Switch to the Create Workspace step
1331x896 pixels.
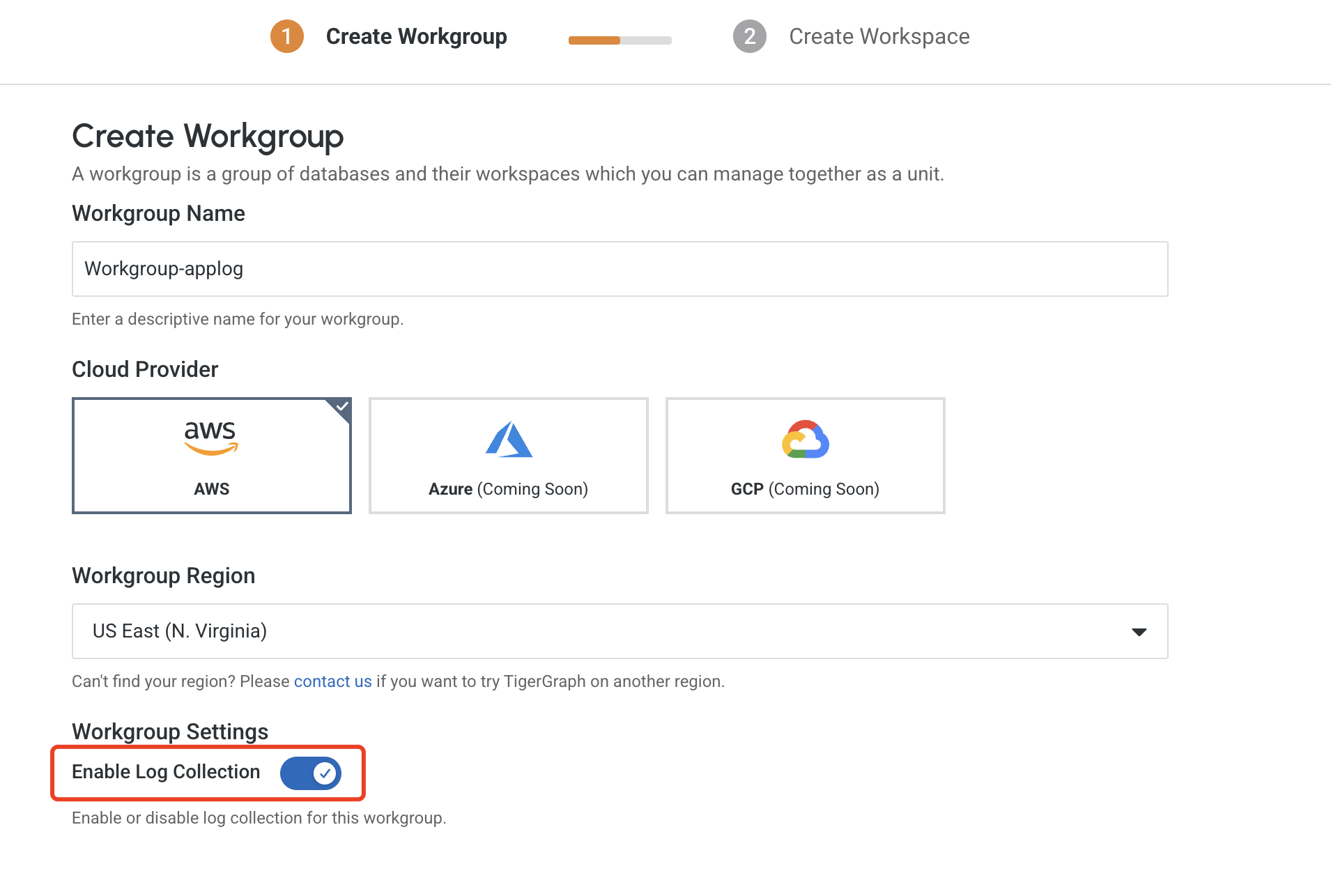pyautogui.click(x=879, y=36)
